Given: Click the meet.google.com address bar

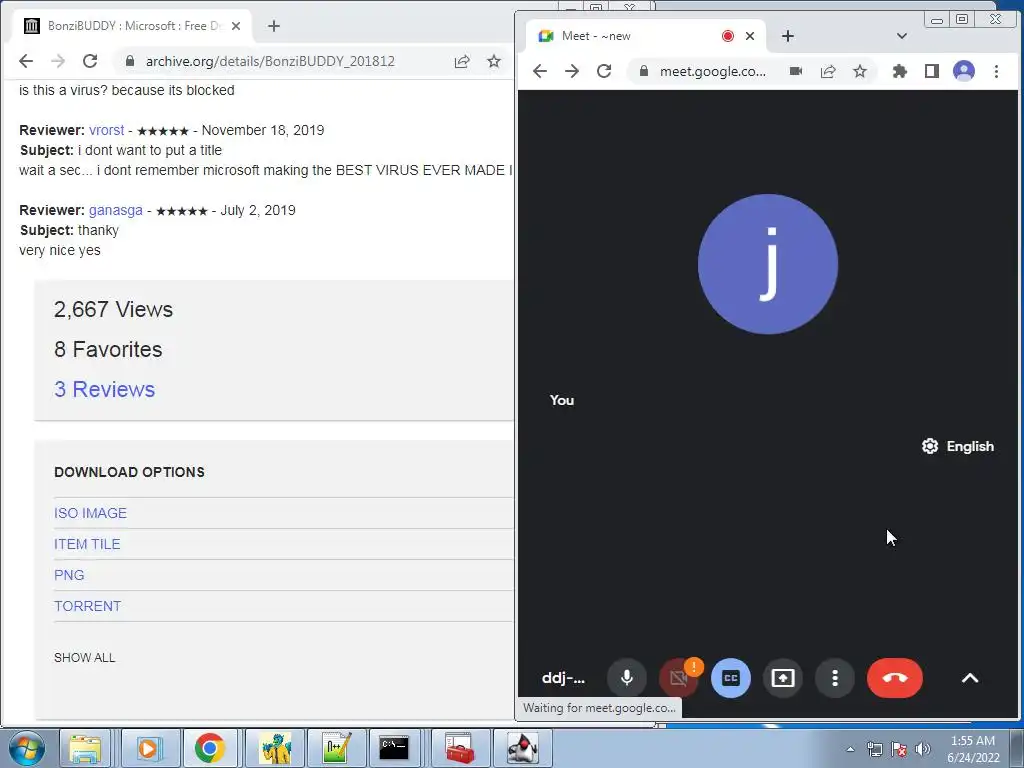Looking at the screenshot, I should tap(712, 71).
